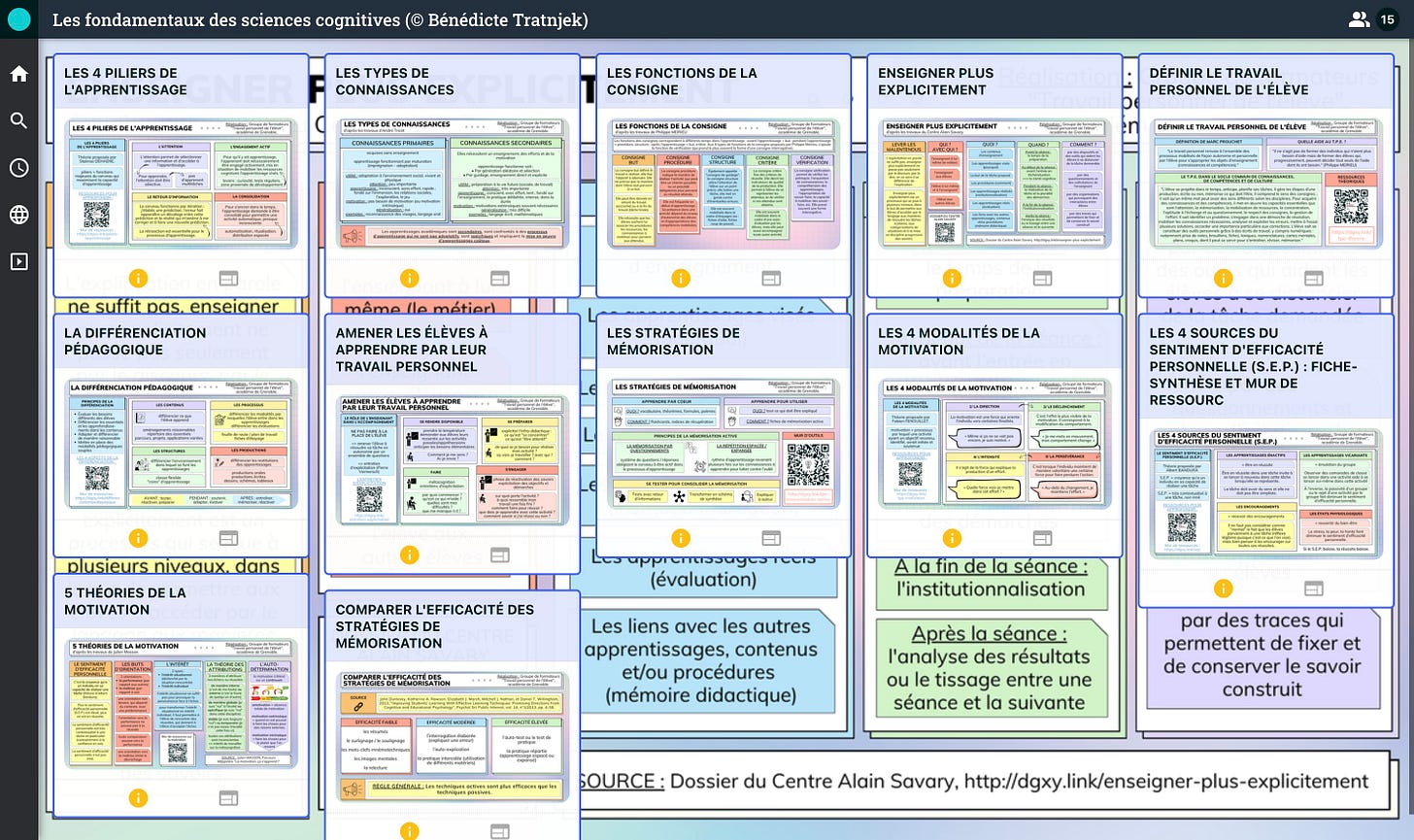Open the search magnifier in the sidebar
Screen dimensions: 1414x840
(18, 120)
